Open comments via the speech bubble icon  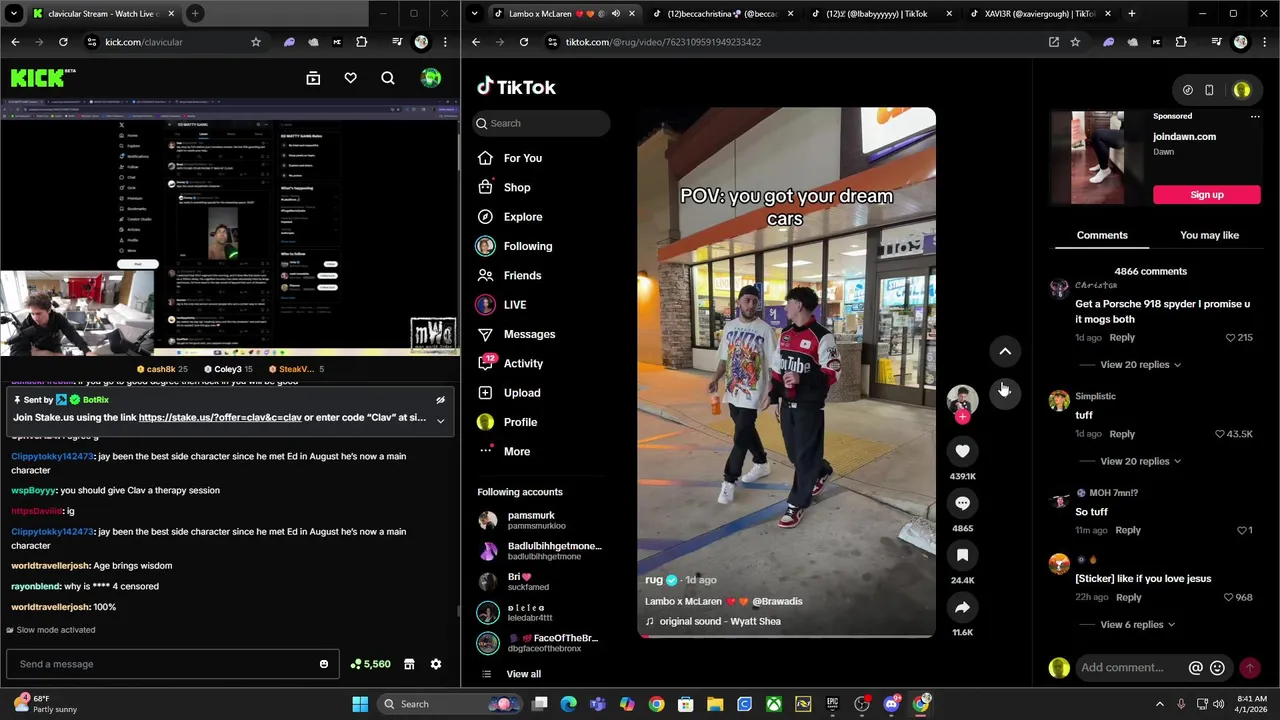(962, 503)
